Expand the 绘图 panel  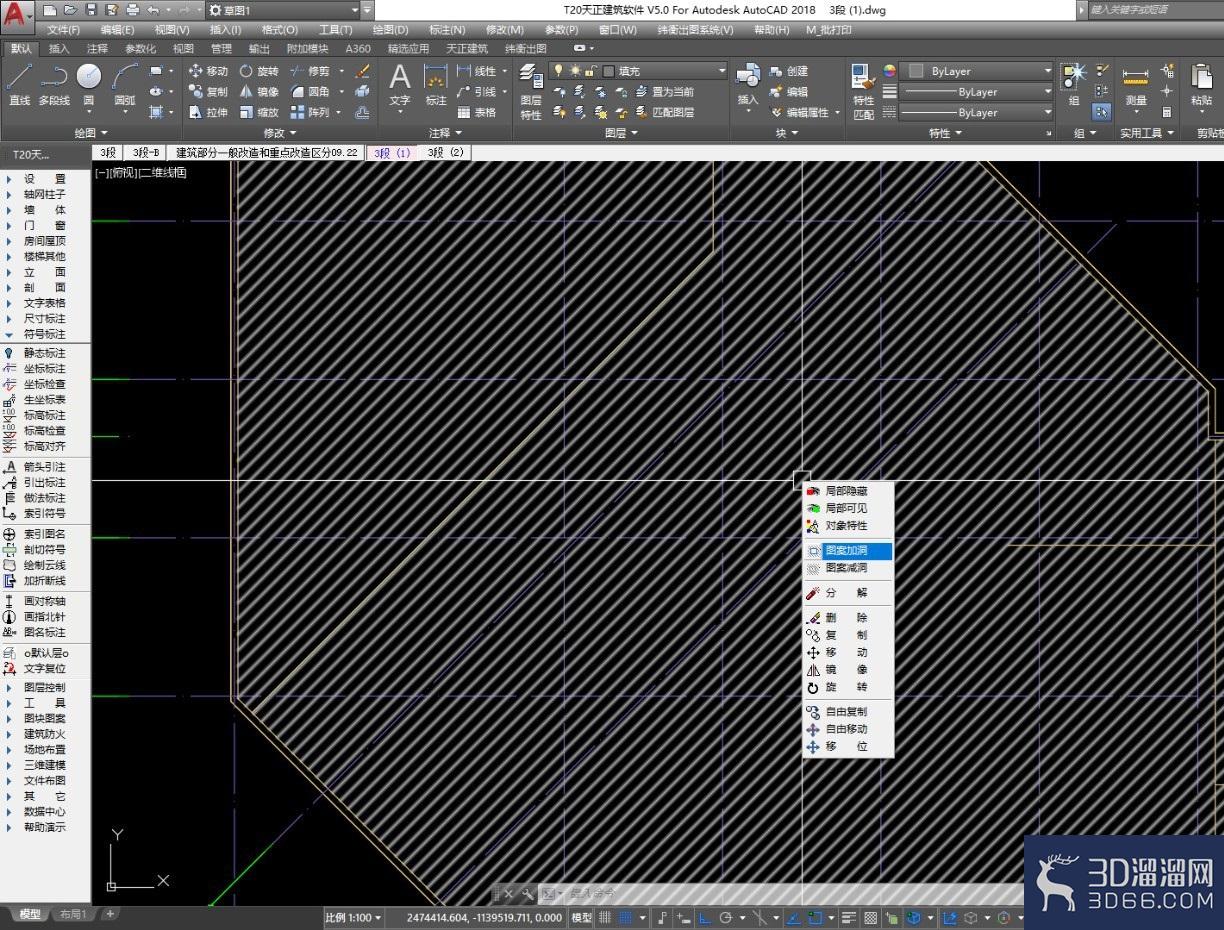(91, 133)
